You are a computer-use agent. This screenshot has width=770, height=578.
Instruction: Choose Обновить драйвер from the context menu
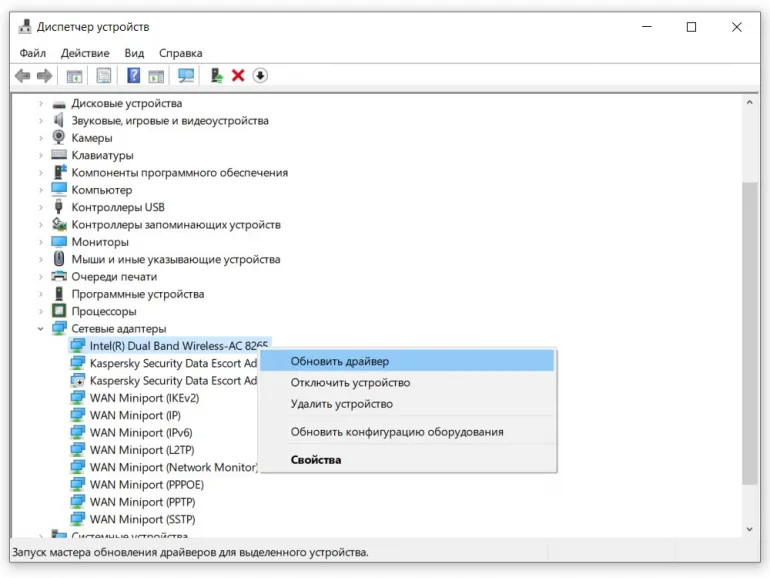(x=340, y=361)
